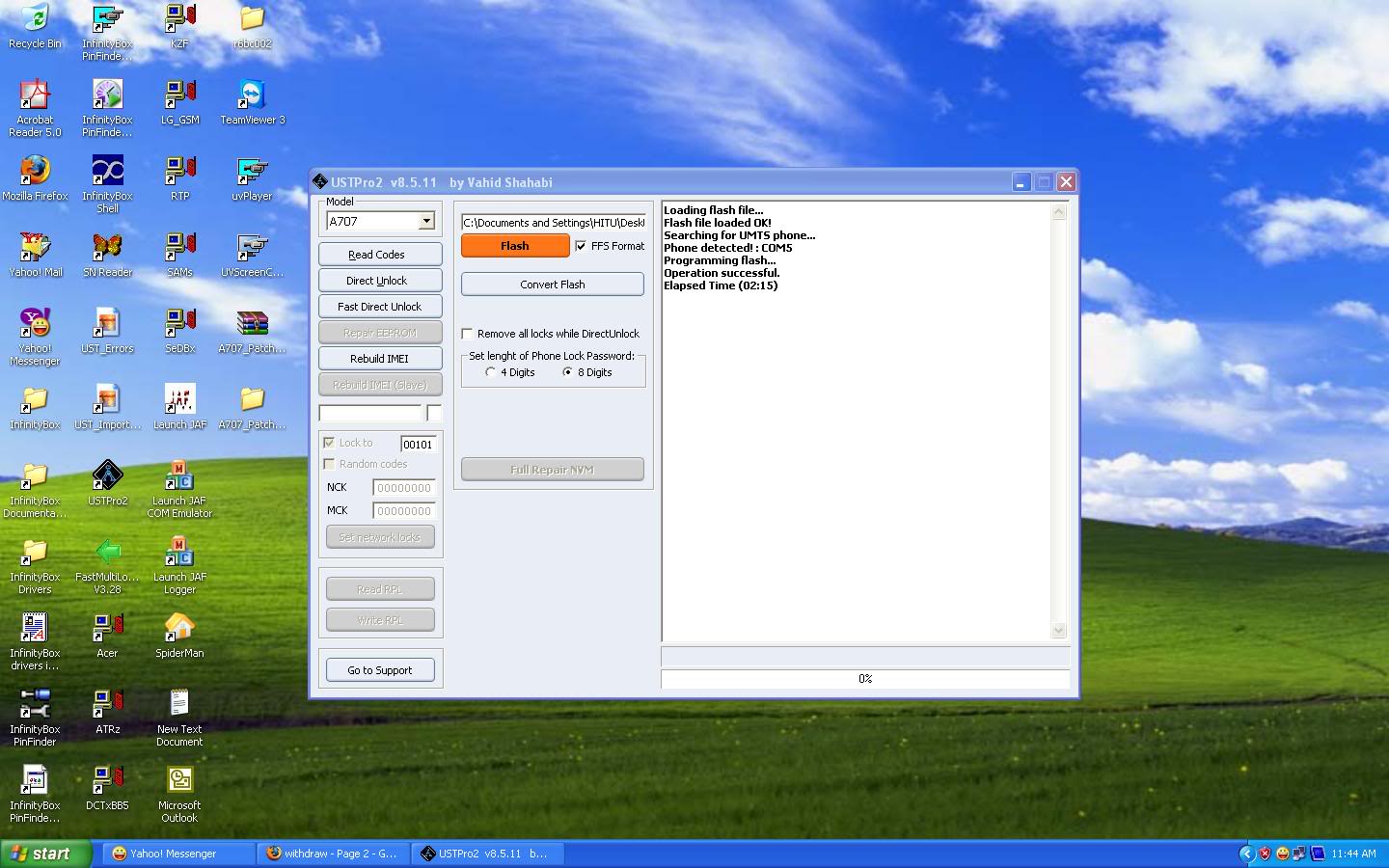
Task: Enable Remove all locks while DirectUnlock
Action: click(x=468, y=334)
